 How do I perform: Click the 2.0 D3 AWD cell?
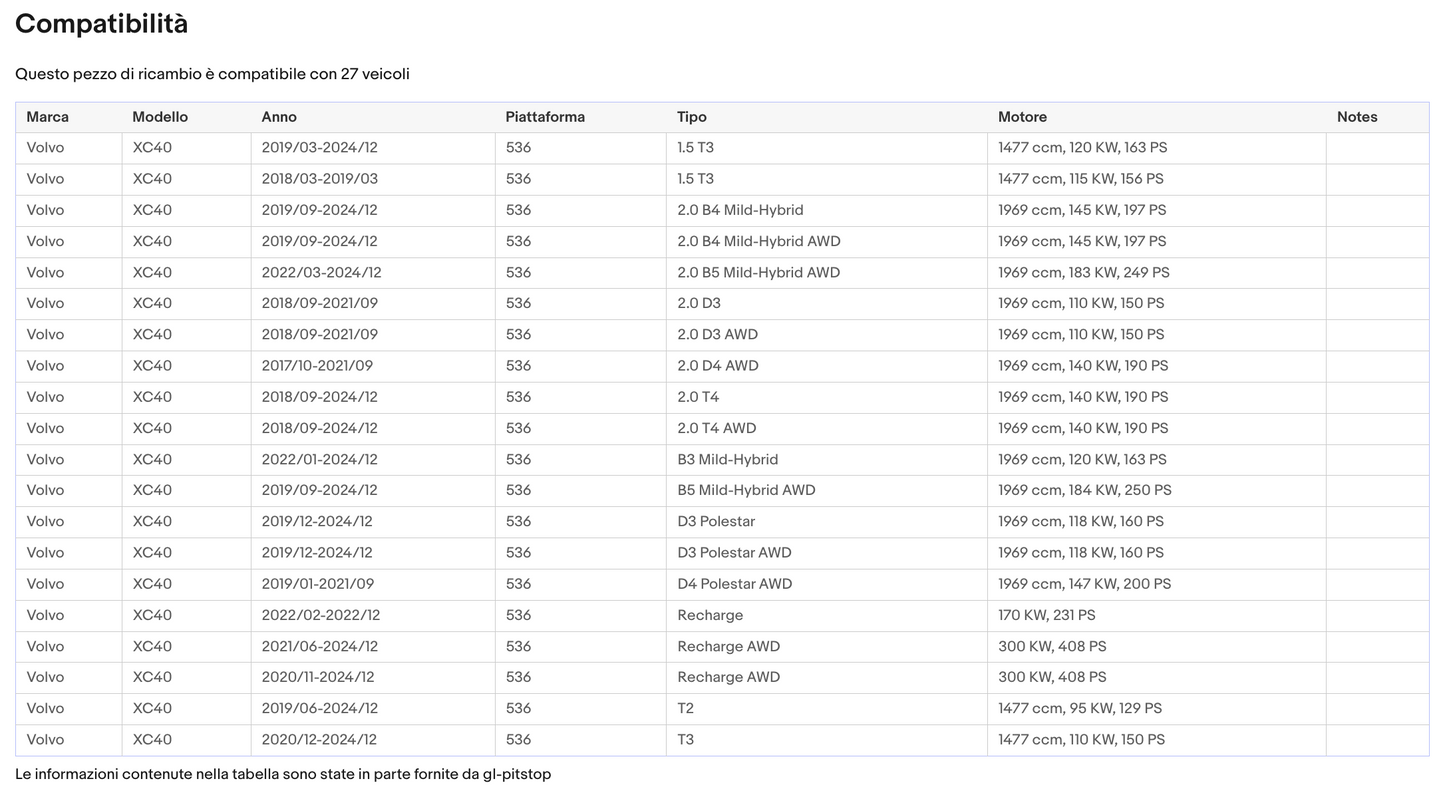[x=827, y=335]
